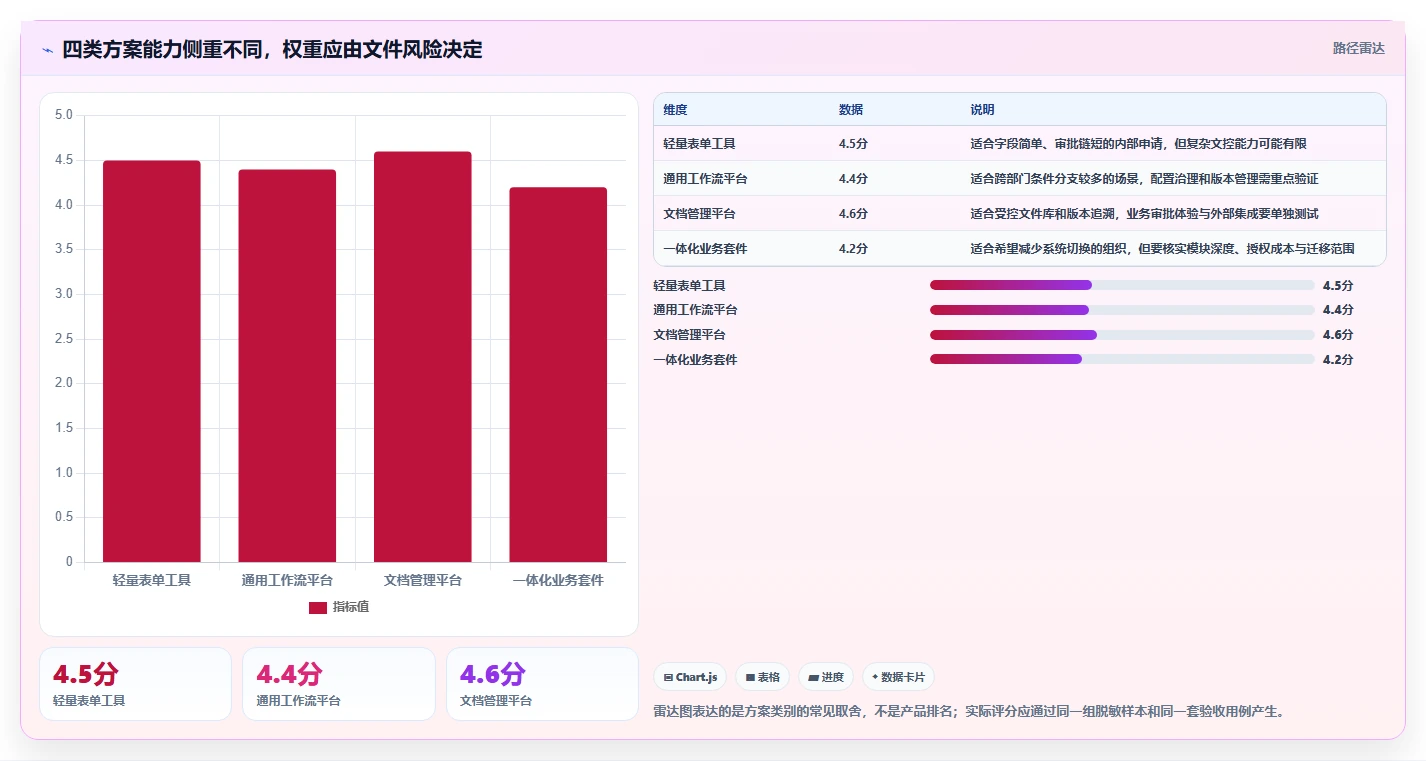Open the 4.5分 轻量表单工具 data card
Screen dimensions: 1426x761
pyautogui.click(x=135, y=684)
